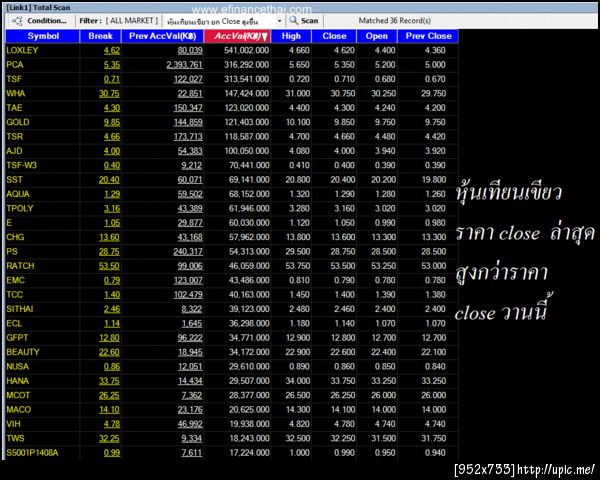Click PCA break value 5.35
The height and width of the screenshot is (480, 600).
click(112, 65)
